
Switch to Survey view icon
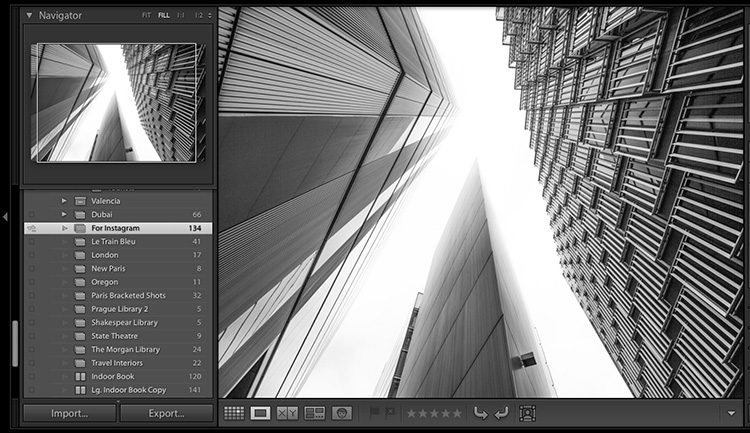(315, 413)
